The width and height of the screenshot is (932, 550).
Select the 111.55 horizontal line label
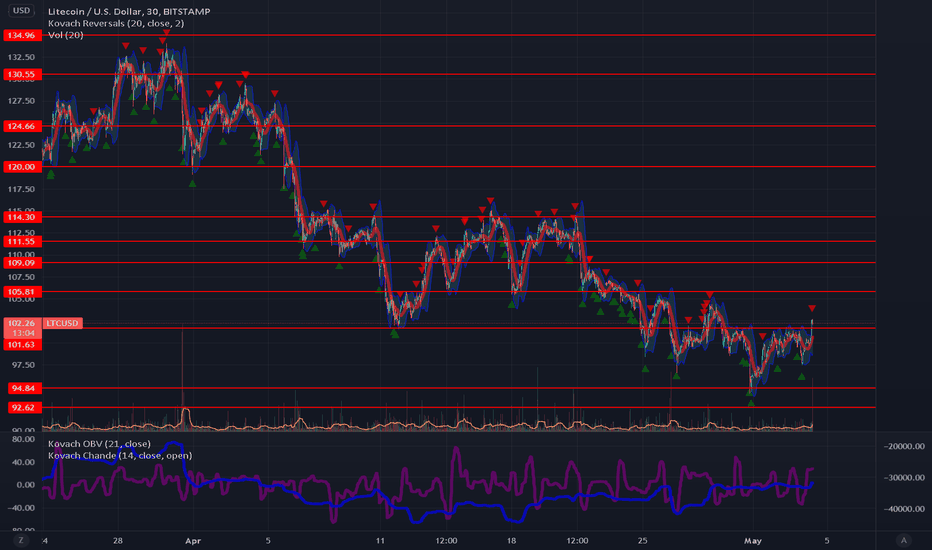23,241
